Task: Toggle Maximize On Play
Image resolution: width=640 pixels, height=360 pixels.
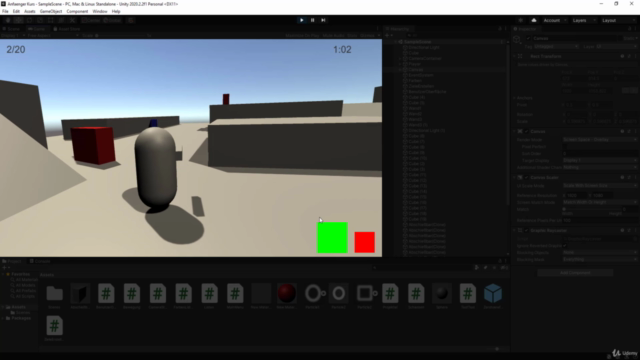Action: click(x=302, y=36)
